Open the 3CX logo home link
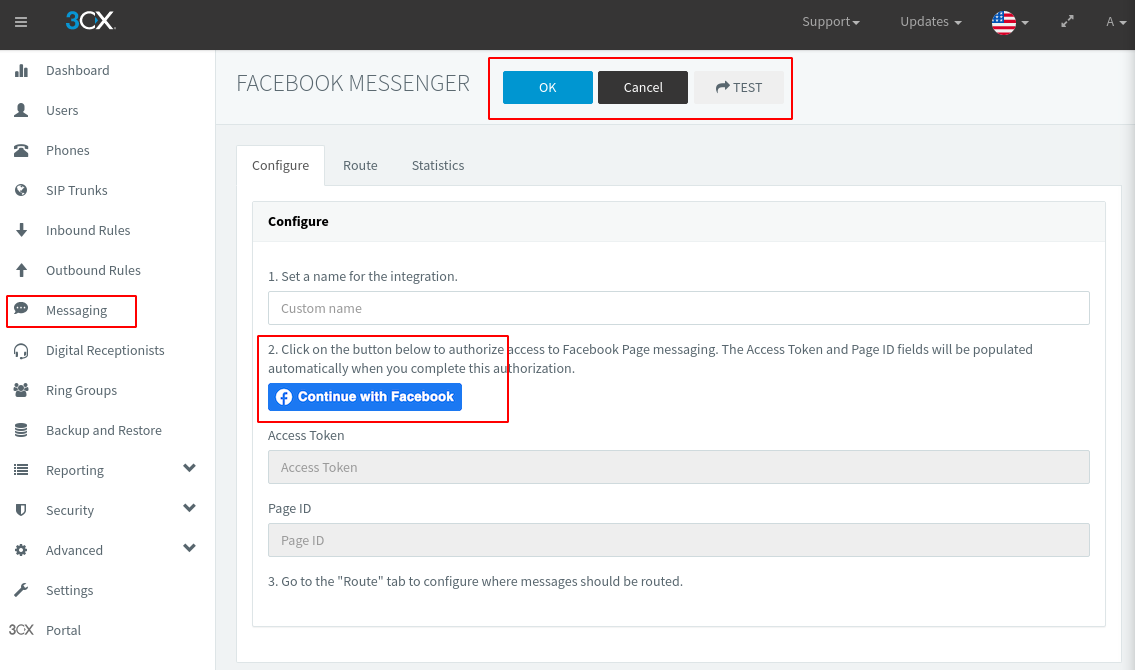 tap(90, 21)
